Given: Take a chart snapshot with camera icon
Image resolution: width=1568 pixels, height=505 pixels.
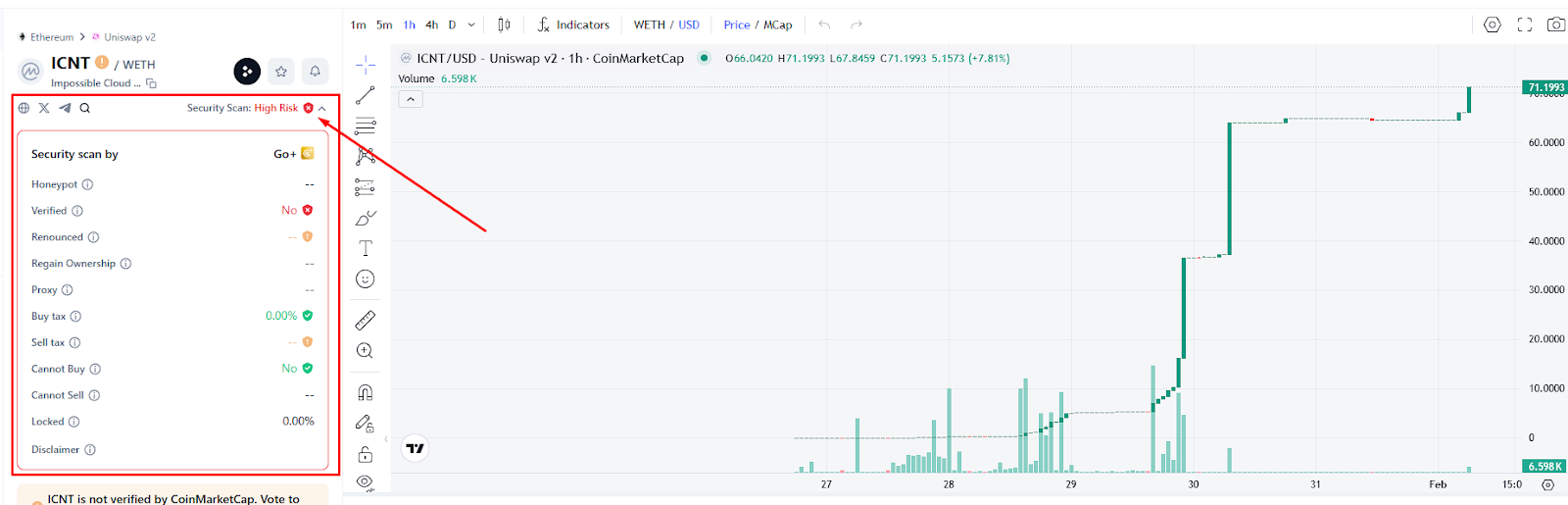Looking at the screenshot, I should 1556,25.
